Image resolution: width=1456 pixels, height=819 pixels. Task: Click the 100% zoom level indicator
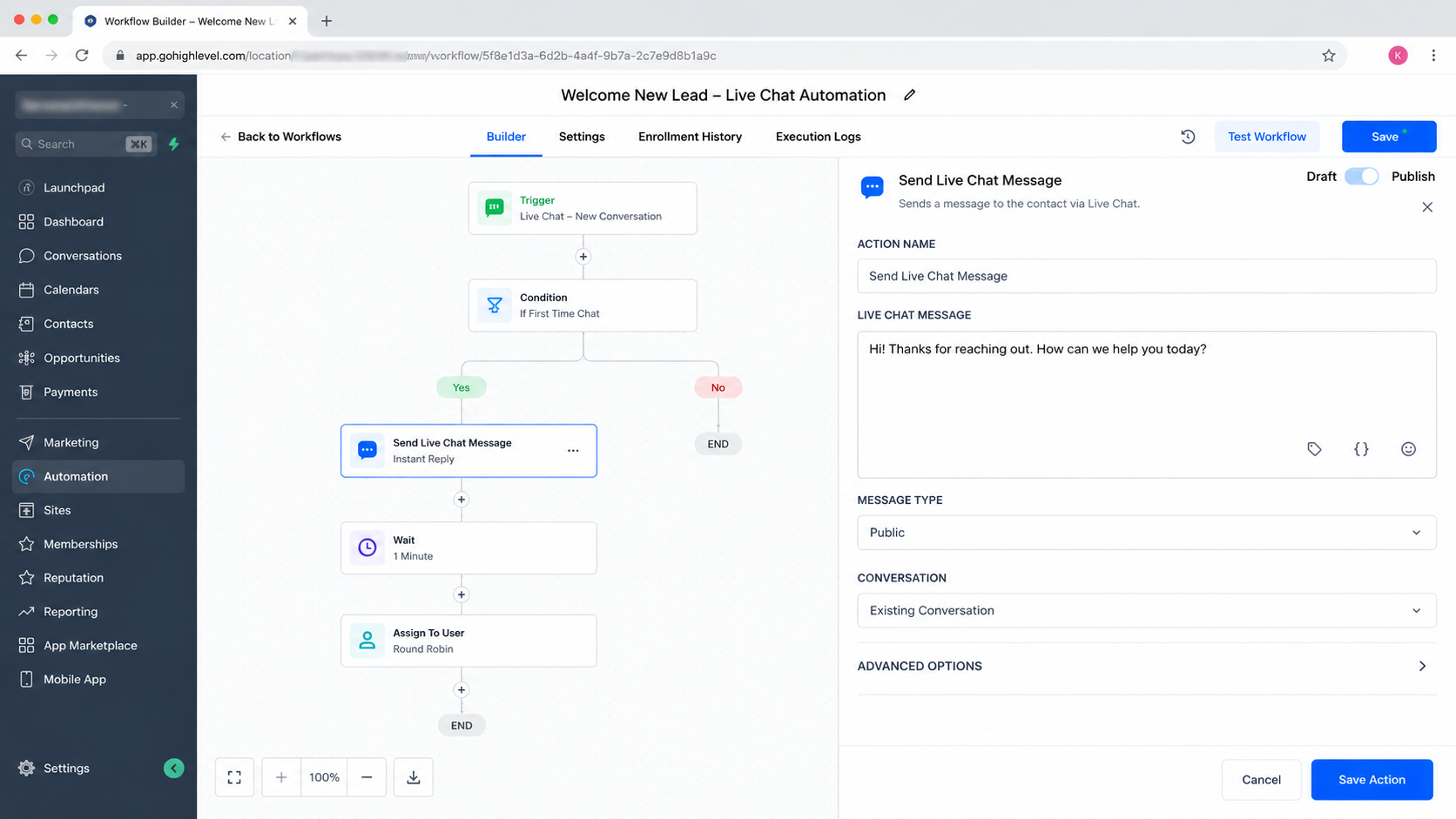[x=324, y=777]
